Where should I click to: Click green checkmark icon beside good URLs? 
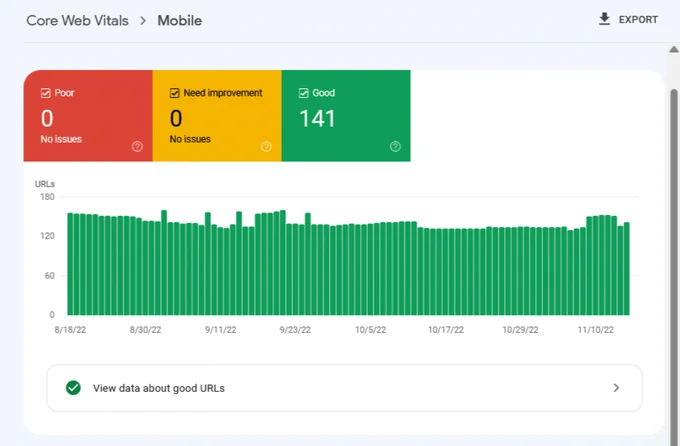tap(73, 388)
